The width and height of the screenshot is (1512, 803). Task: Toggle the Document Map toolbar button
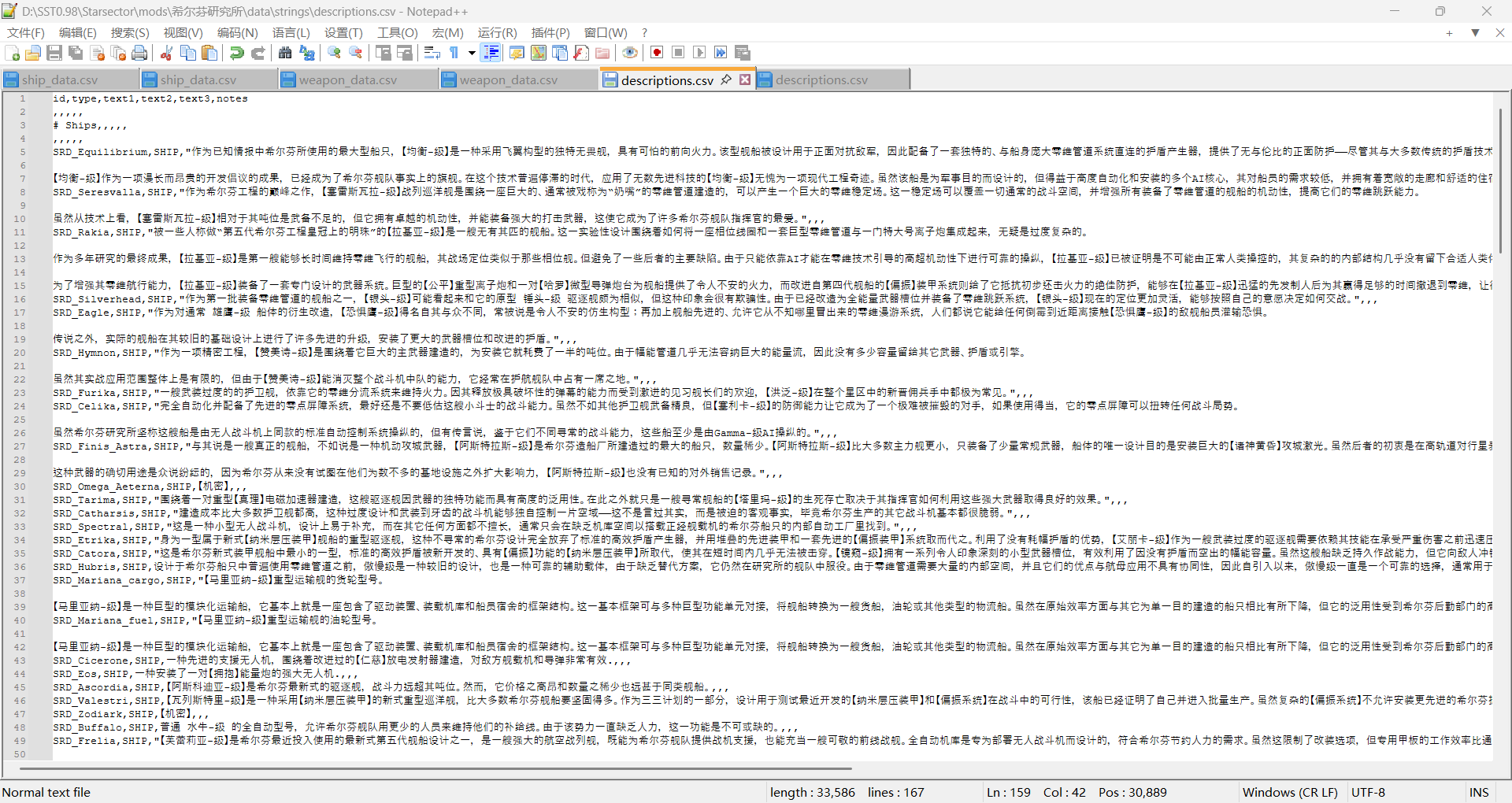pyautogui.click(x=539, y=53)
